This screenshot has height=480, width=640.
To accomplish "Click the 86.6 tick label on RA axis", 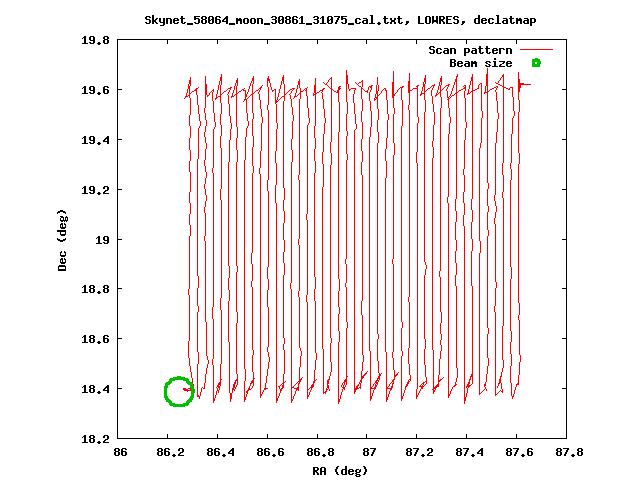I will point(270,452).
